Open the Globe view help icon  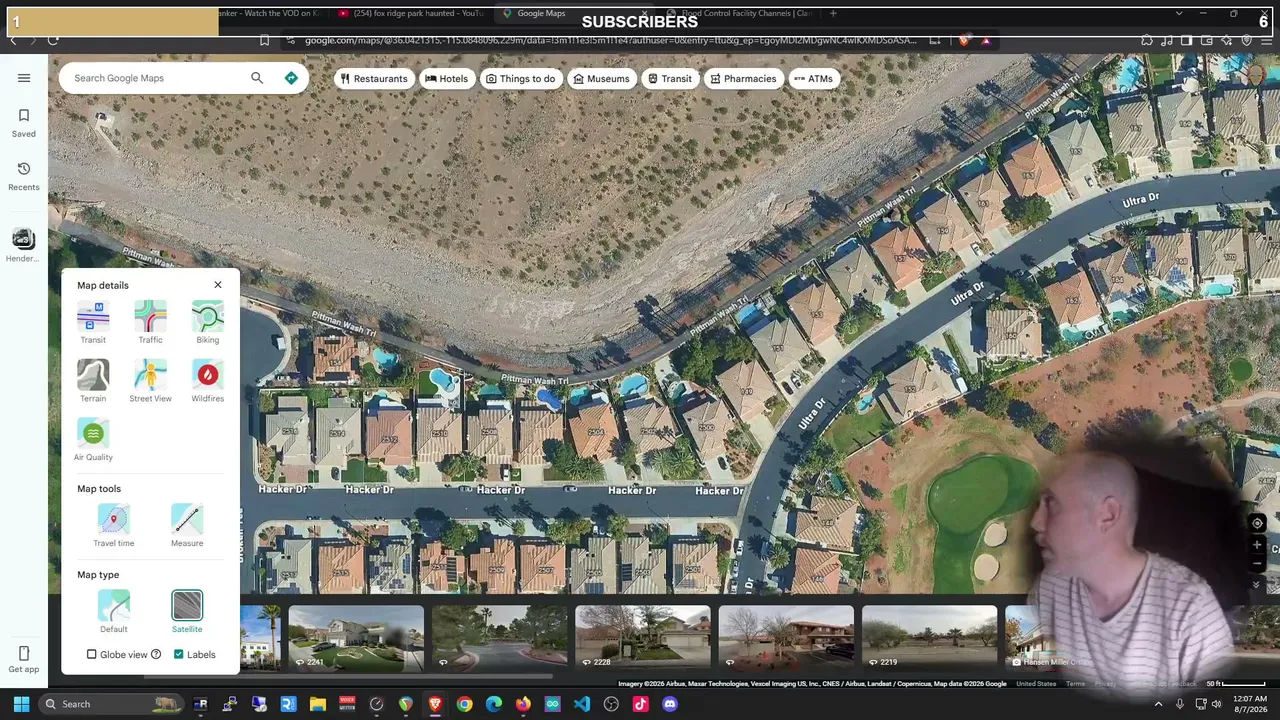pos(156,655)
